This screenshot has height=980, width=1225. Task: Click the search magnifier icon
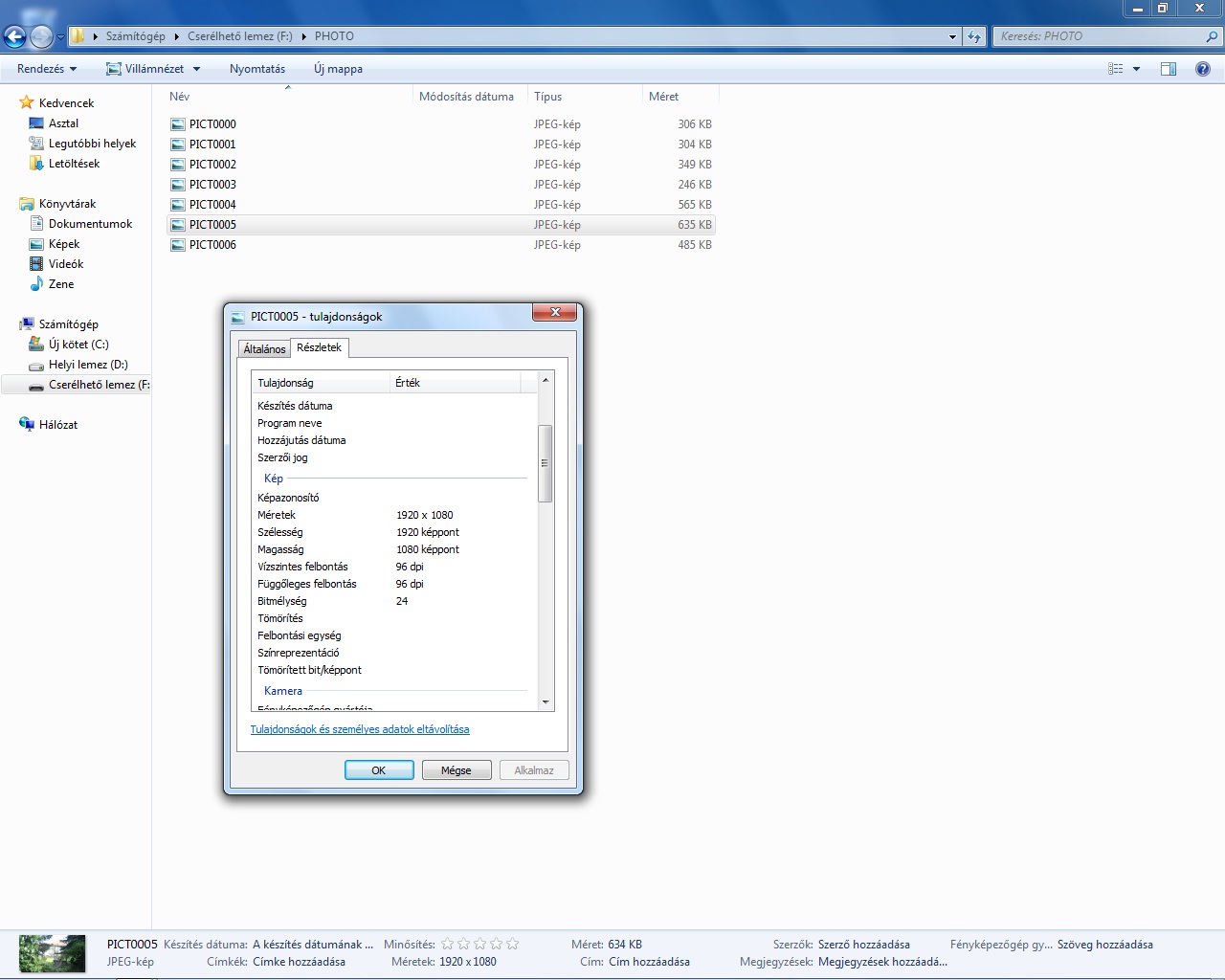[x=1213, y=36]
